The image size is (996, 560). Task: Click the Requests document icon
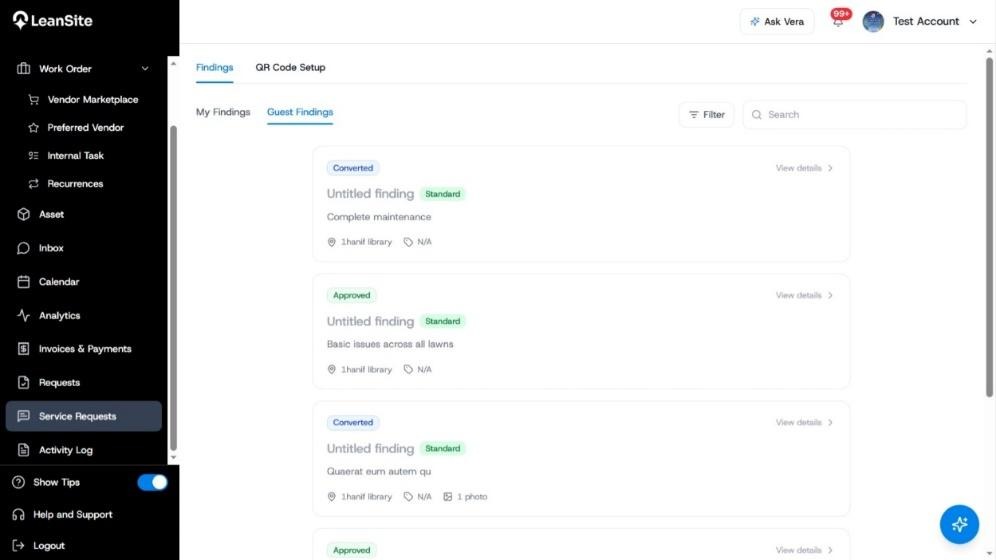[24, 382]
